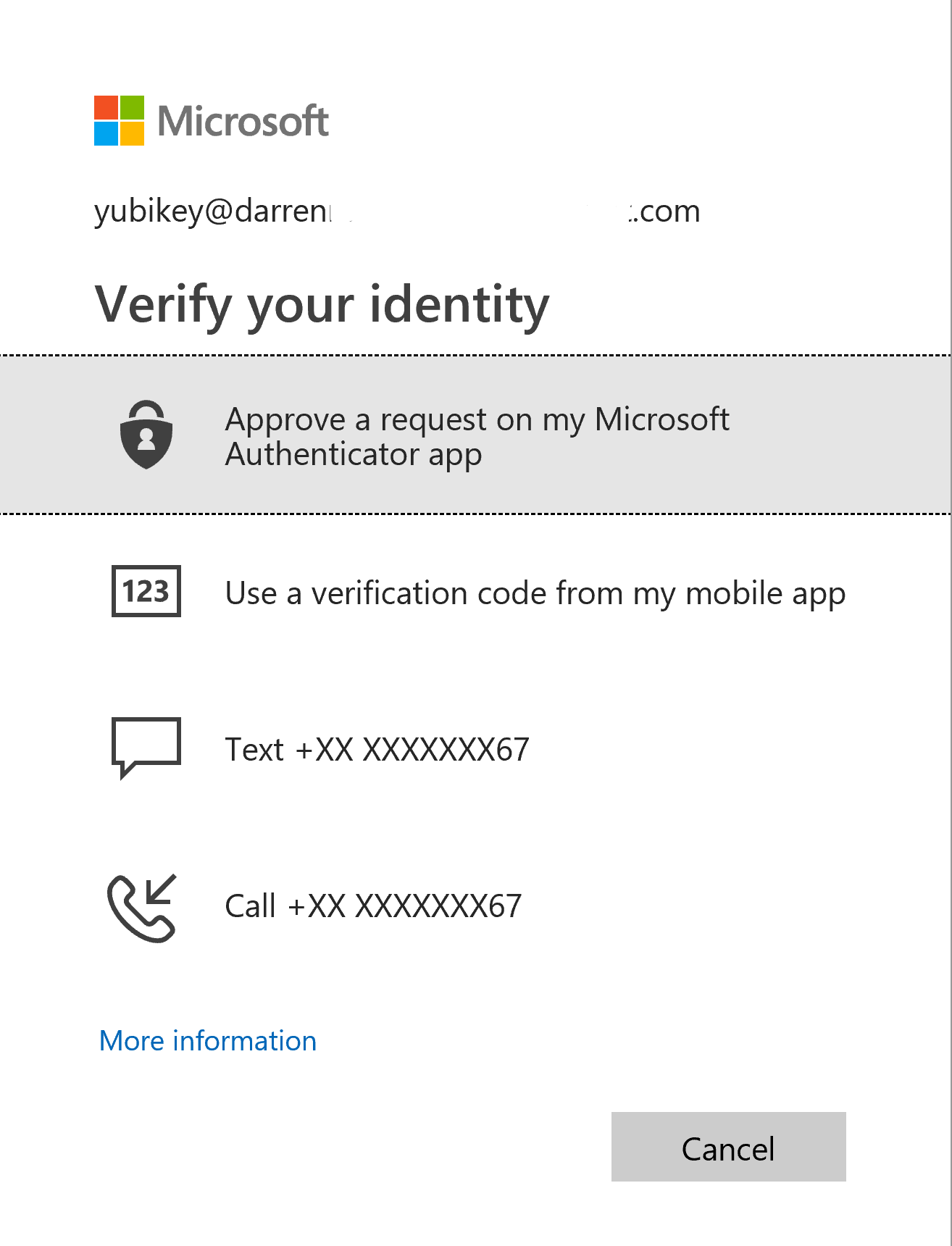Screen dimensions: 952x1246
Task: Click the yellow square in Microsoft logo
Action: (132, 133)
